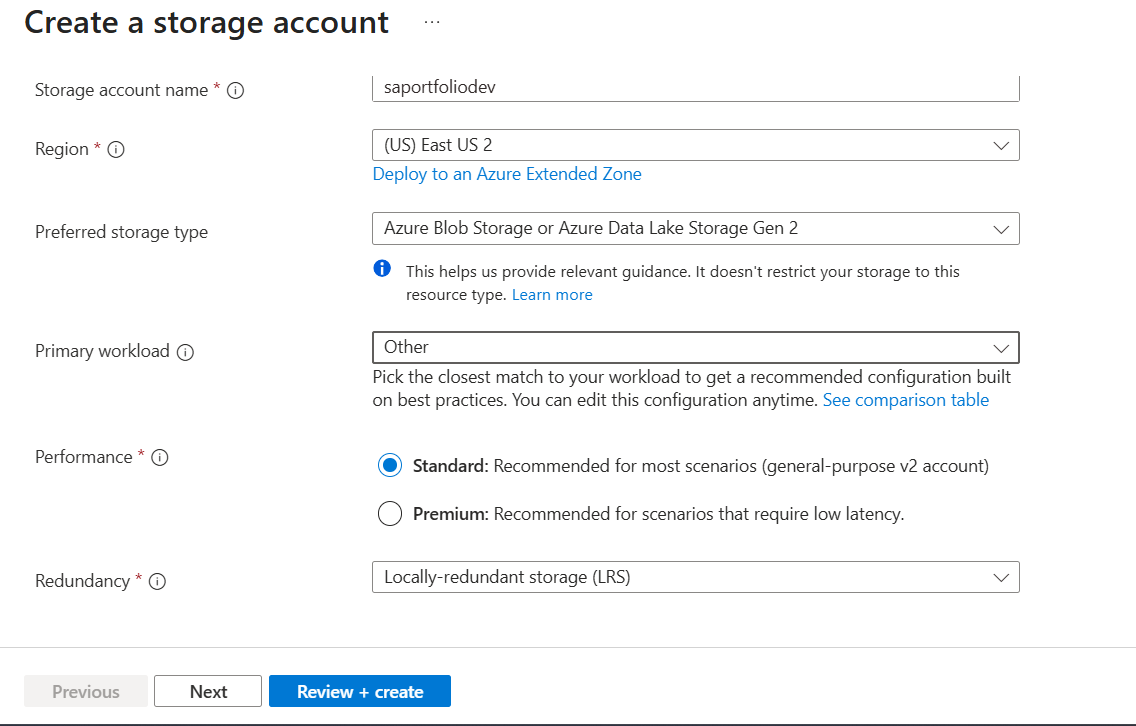Open Deploy to an Azure Extended Zone link
The height and width of the screenshot is (726, 1136).
[507, 174]
